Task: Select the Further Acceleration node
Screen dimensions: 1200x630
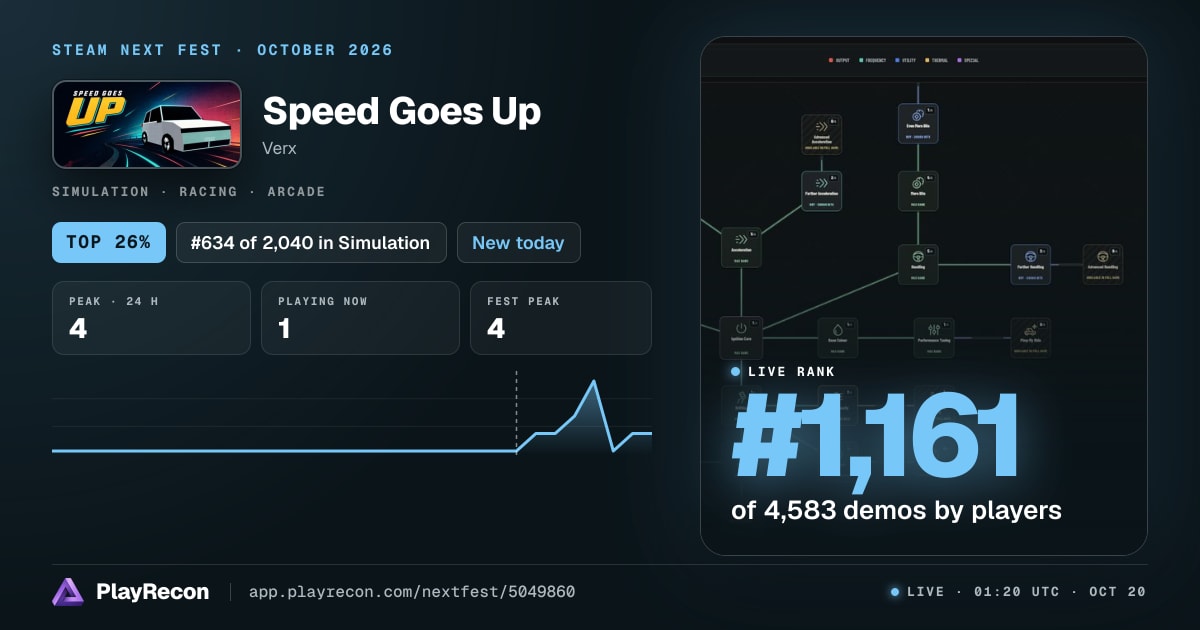Action: [822, 190]
